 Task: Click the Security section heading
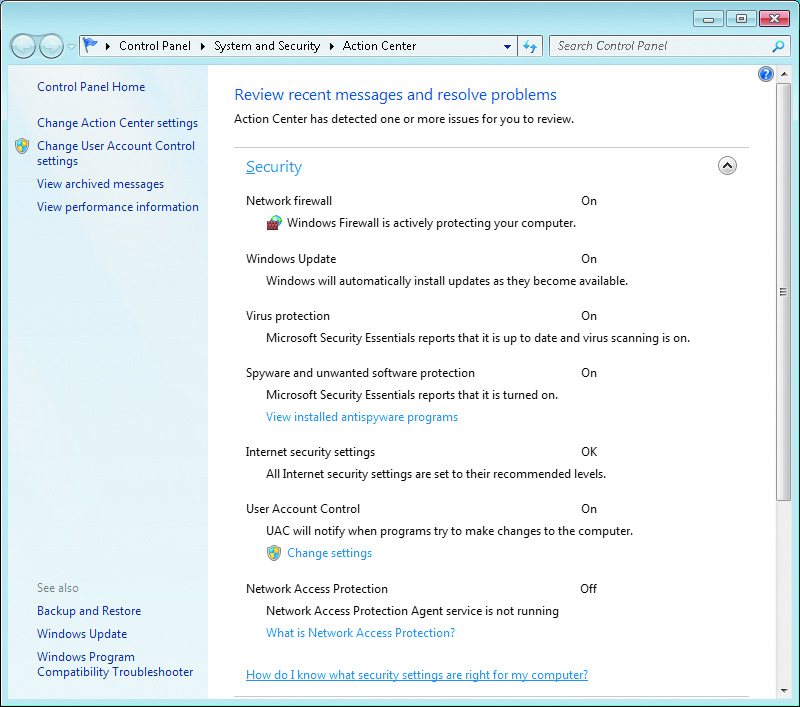(274, 167)
